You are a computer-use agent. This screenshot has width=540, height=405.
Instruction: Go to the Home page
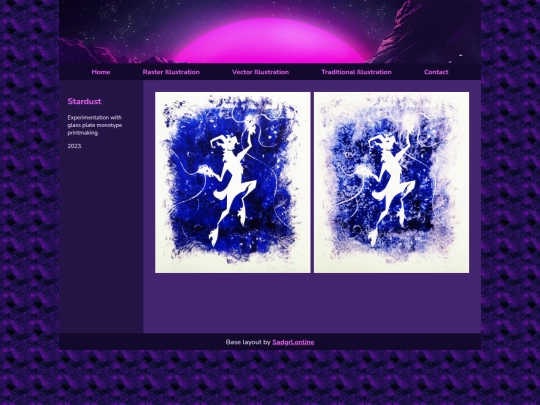pos(101,72)
